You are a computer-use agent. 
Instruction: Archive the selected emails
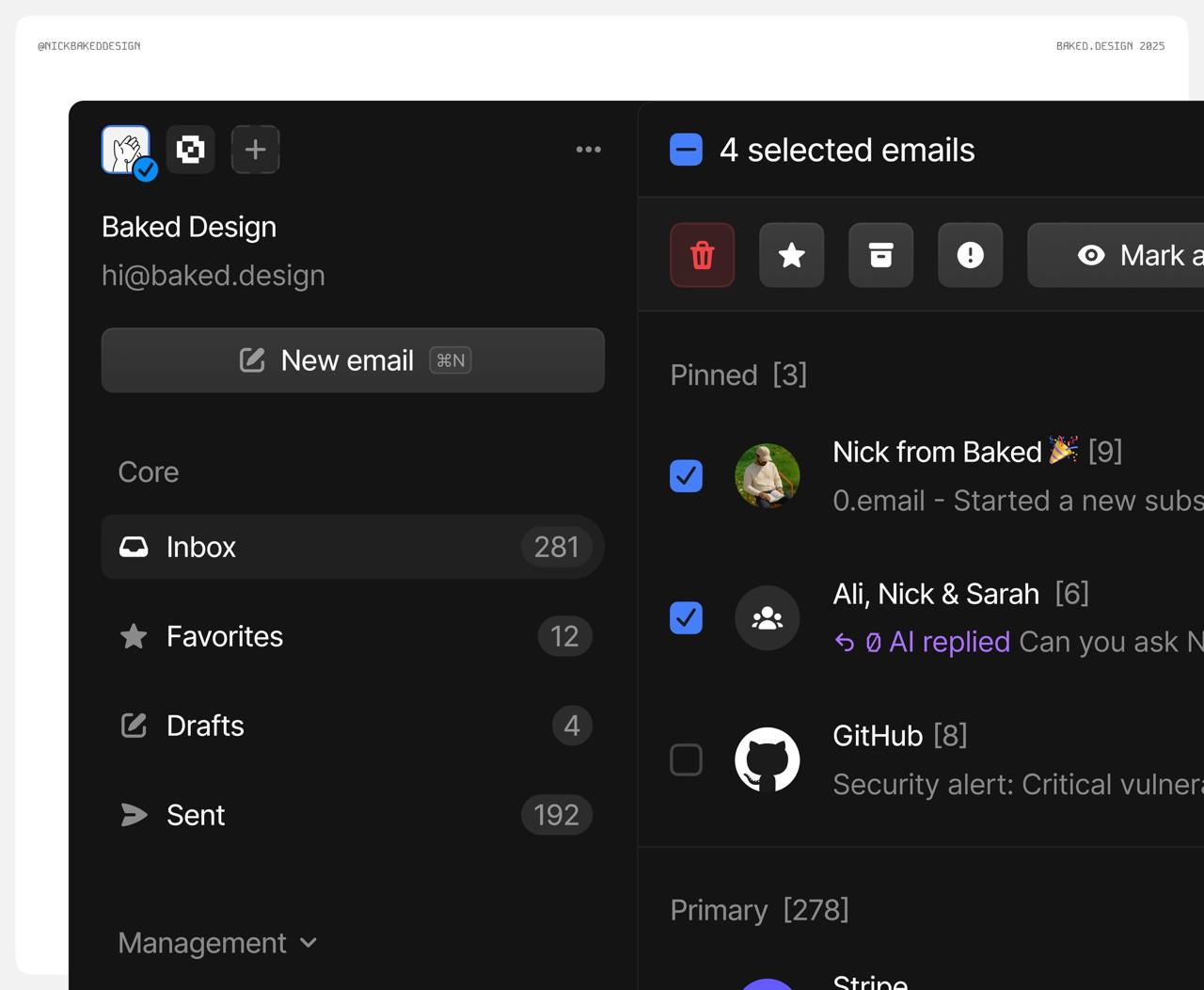[881, 255]
